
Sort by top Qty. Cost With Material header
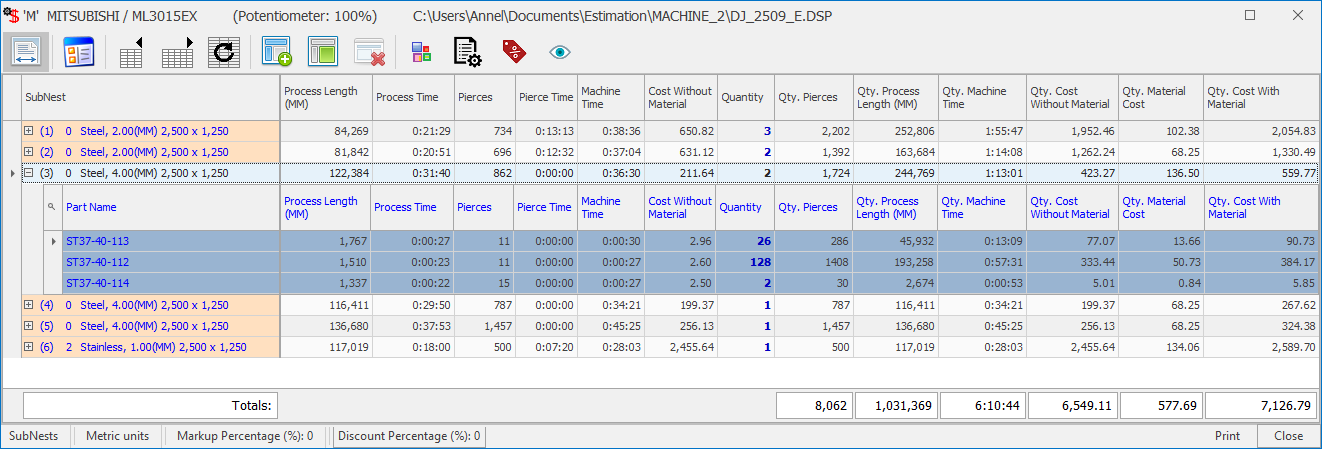[1262, 97]
